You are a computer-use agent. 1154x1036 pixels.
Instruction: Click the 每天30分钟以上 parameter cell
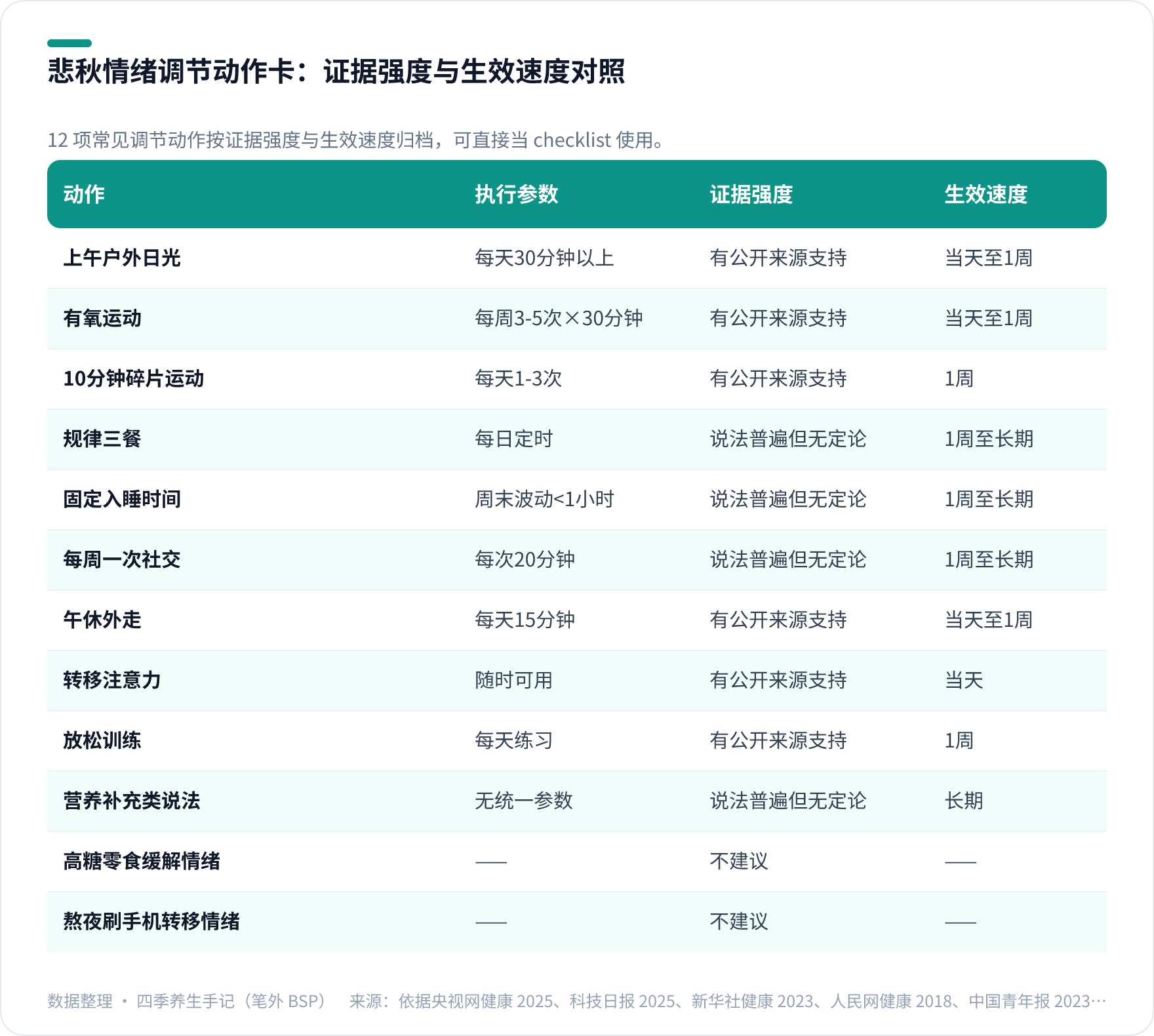(x=545, y=258)
